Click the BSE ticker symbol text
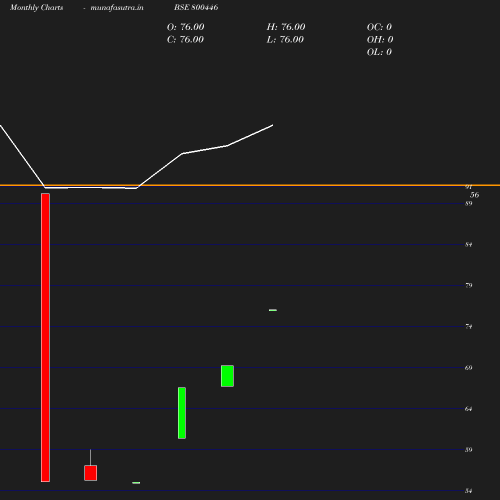500x500 pixels. [x=196, y=7]
